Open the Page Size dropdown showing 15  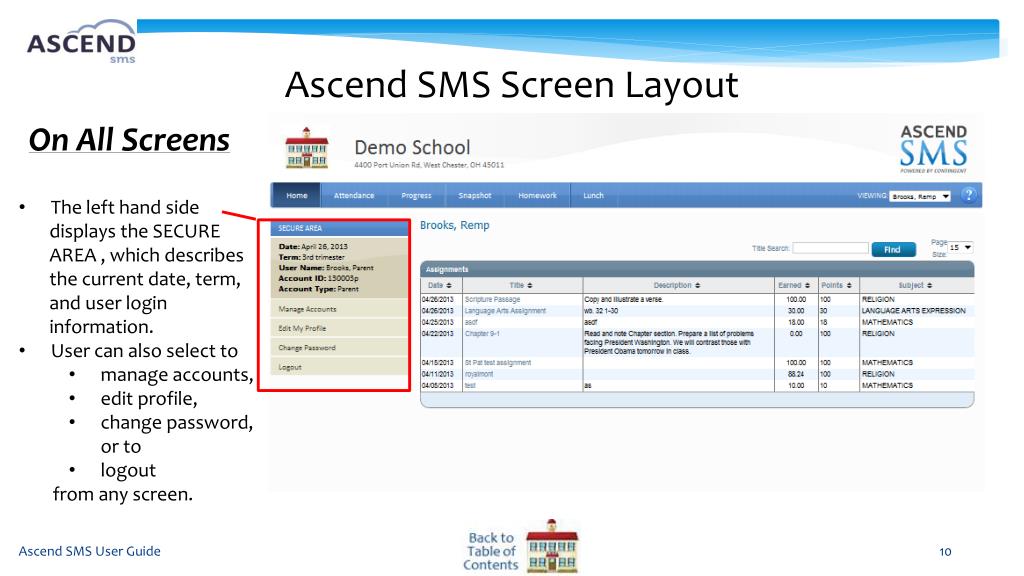point(961,248)
